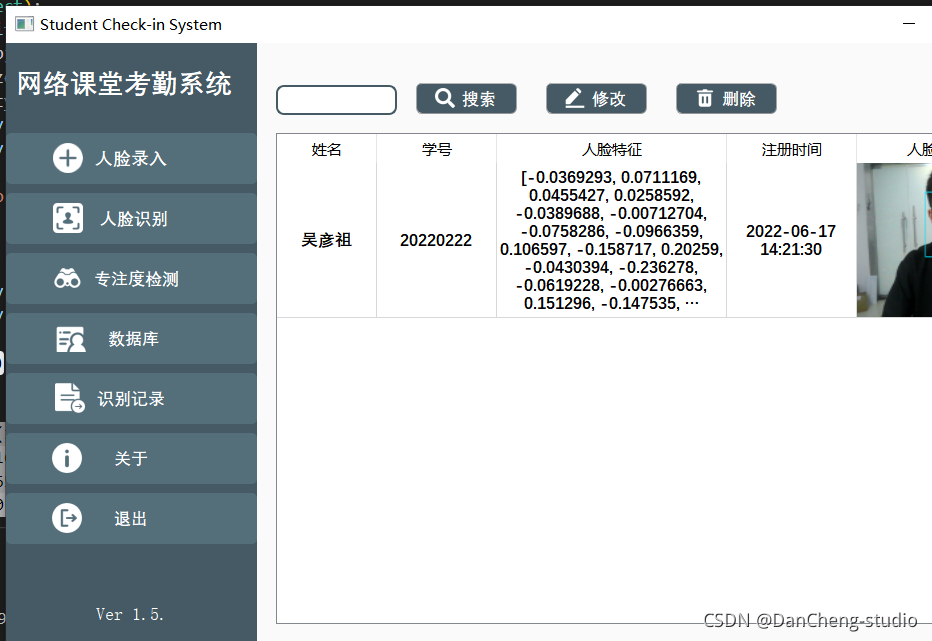Select the student name cell 吴彦祖
Image resolution: width=932 pixels, height=641 pixels.
coord(326,240)
